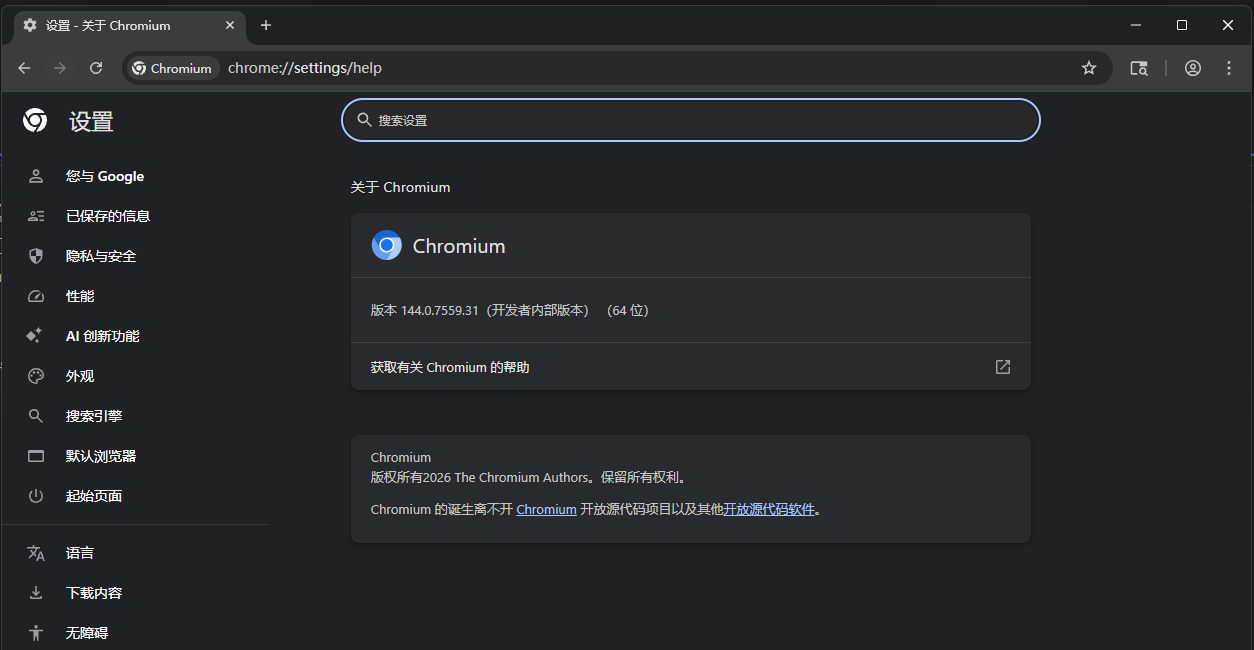Click the download icon beside 下载内容
The image size is (1254, 650).
[36, 593]
